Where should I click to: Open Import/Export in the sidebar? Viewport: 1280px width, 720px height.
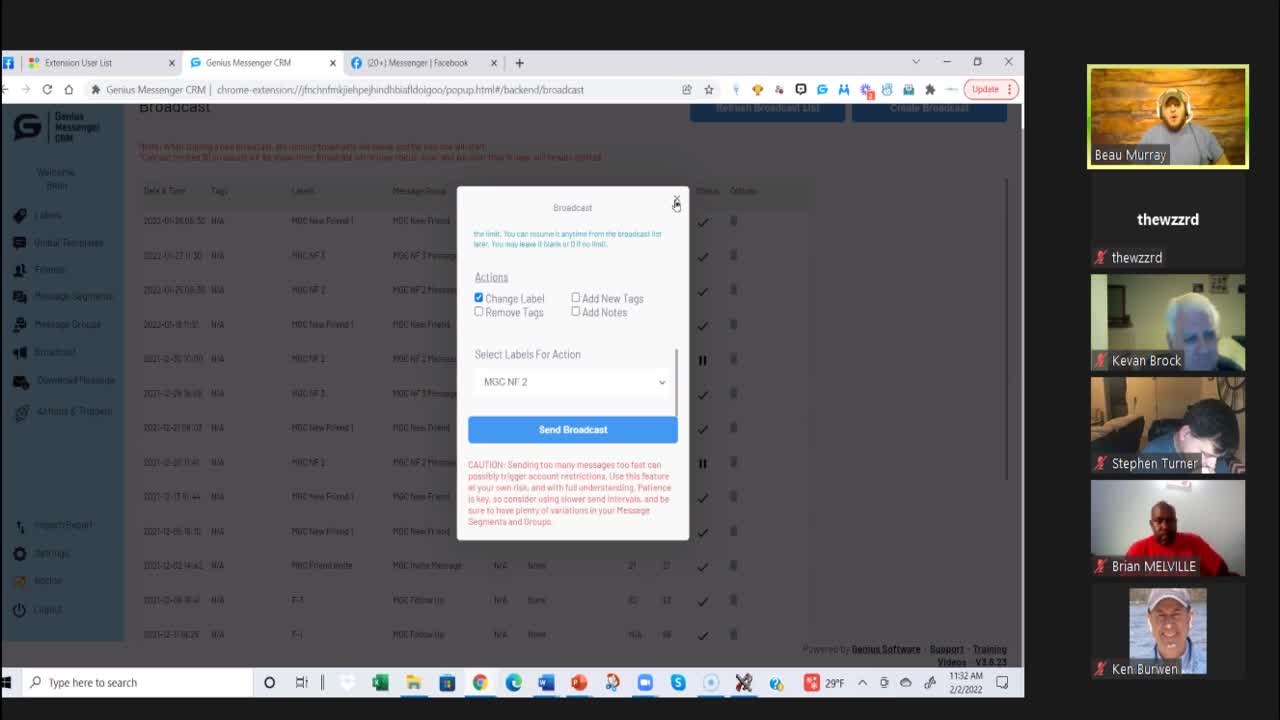coord(55,525)
